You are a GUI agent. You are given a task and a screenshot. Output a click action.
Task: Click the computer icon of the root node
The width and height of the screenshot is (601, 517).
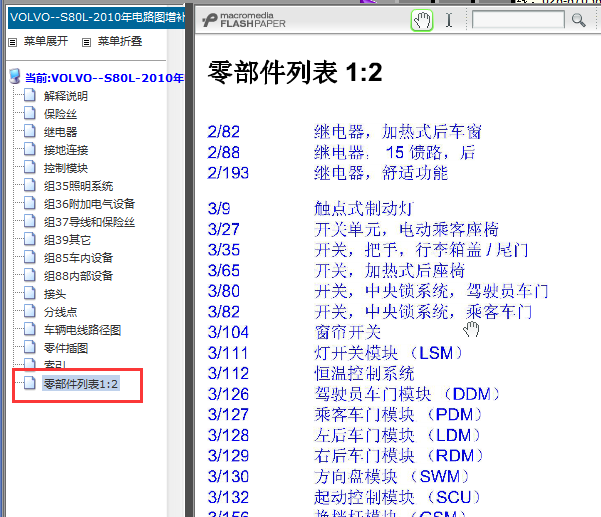(x=15, y=76)
